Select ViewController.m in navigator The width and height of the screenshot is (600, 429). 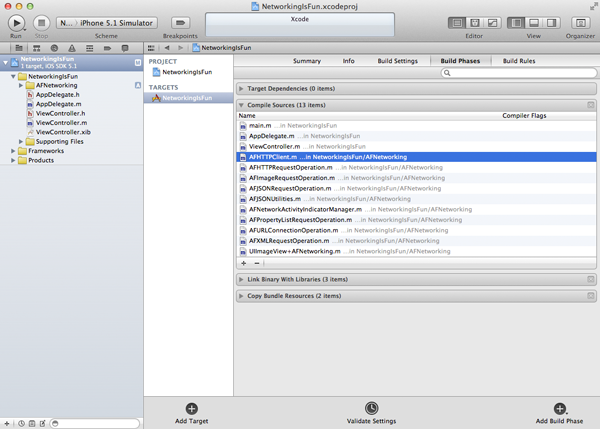[61, 123]
